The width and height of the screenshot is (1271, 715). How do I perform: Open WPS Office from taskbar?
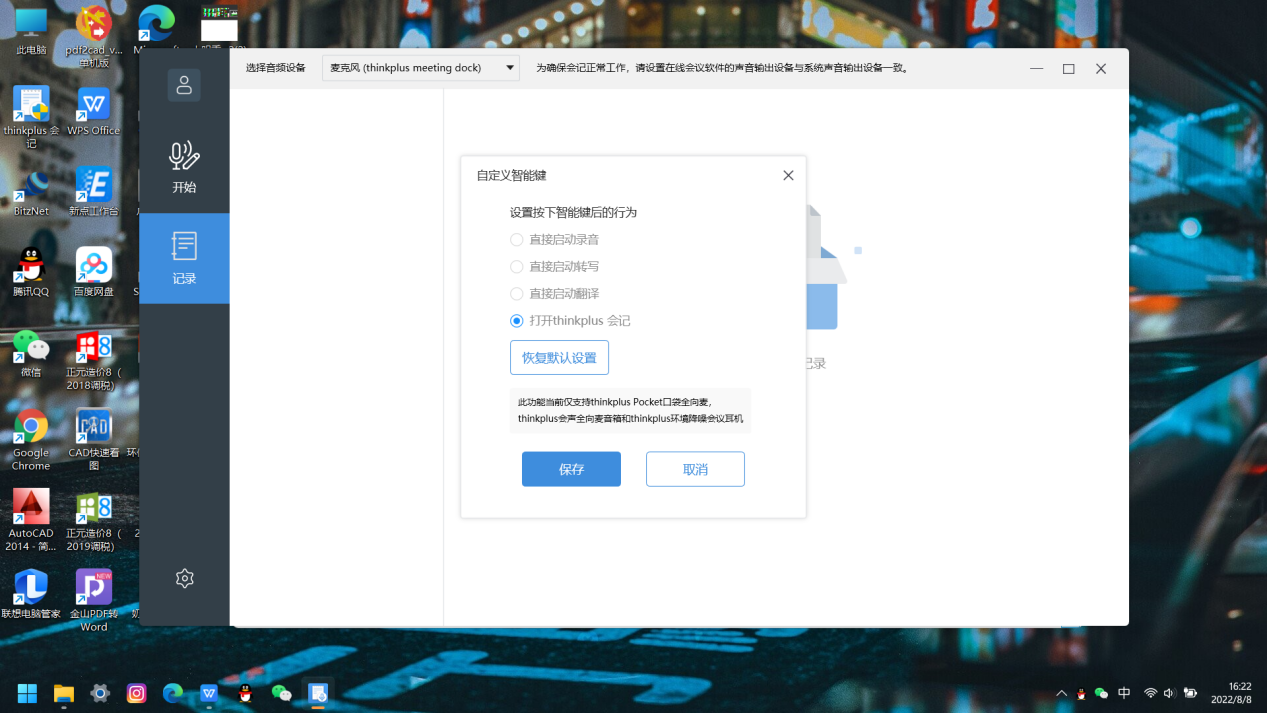[x=209, y=695]
